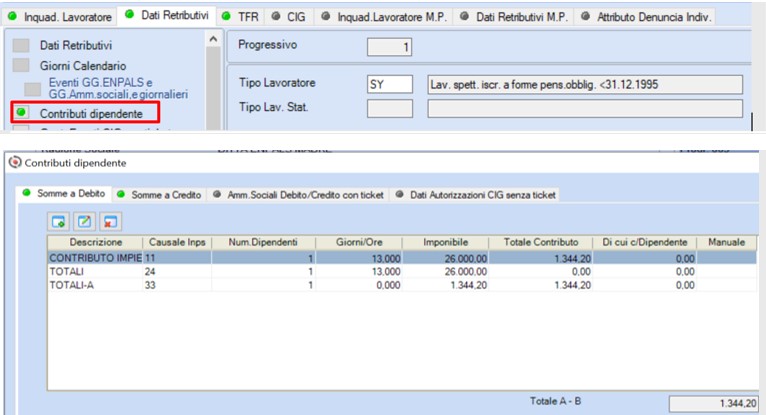Select the CONTRIBUTO IMPIE row
Image resolution: width=766 pixels, height=415 pixels.
[x=402, y=258]
